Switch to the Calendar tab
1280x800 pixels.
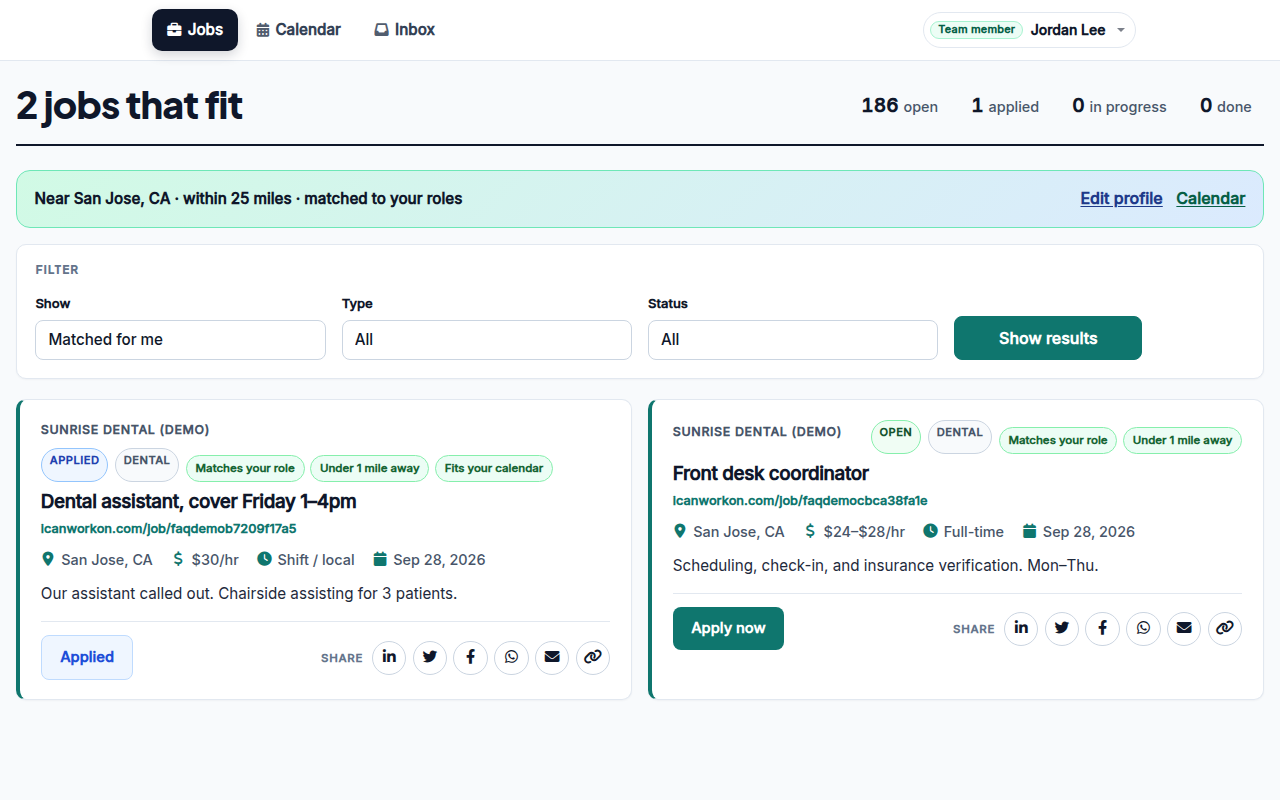pyautogui.click(x=299, y=30)
